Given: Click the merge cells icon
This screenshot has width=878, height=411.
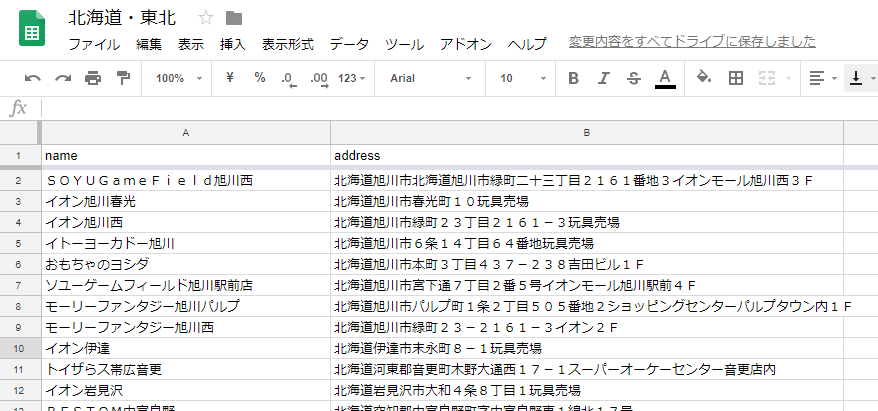Looking at the screenshot, I should (766, 78).
